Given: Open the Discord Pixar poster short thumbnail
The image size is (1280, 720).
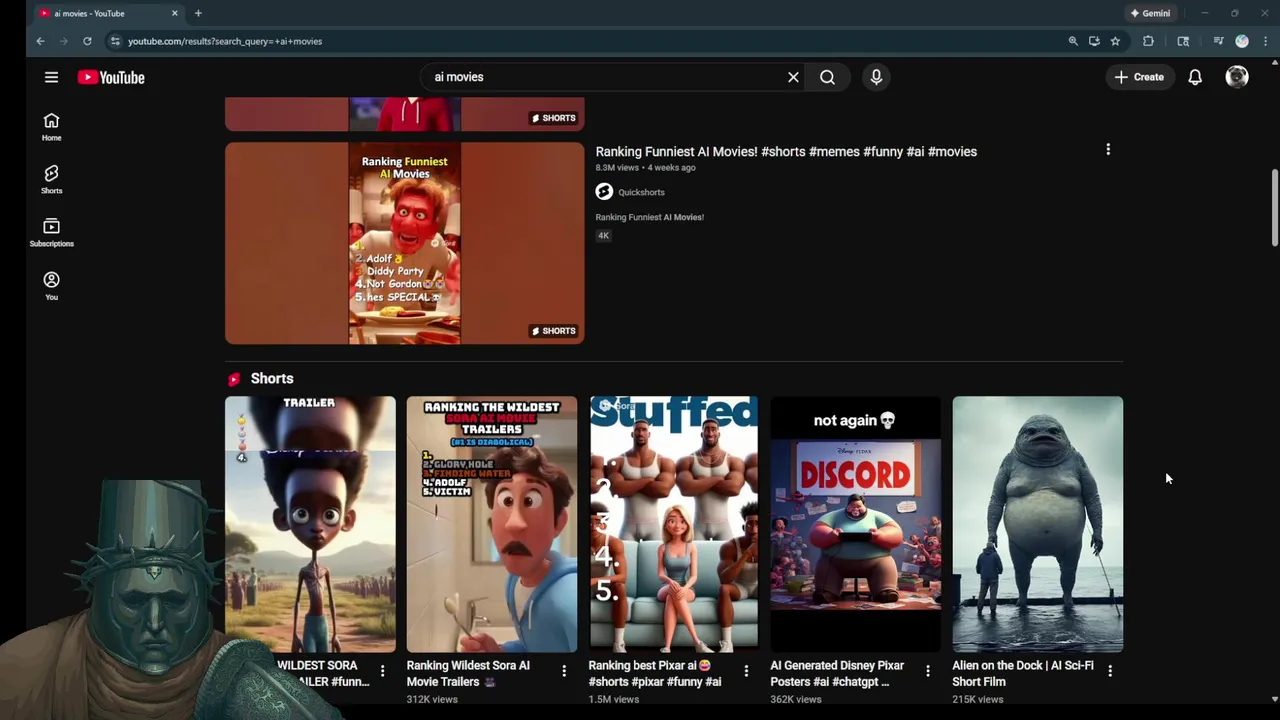Looking at the screenshot, I should coord(856,523).
